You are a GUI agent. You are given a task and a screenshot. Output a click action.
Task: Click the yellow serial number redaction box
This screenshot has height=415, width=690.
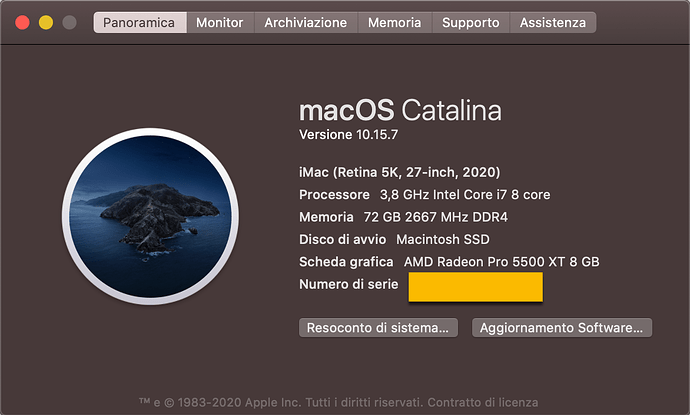point(474,286)
